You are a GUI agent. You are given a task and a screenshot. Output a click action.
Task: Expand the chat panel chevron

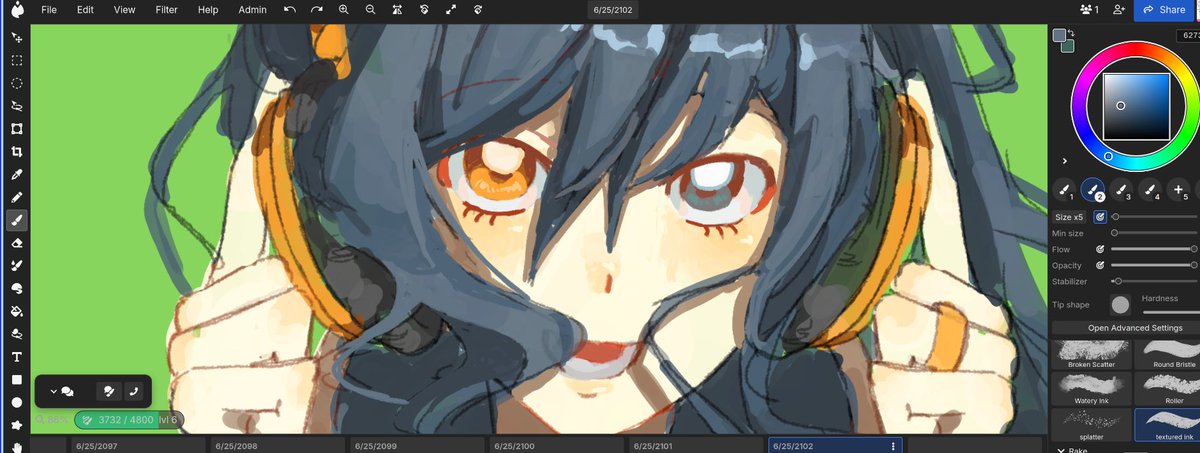[x=53, y=392]
